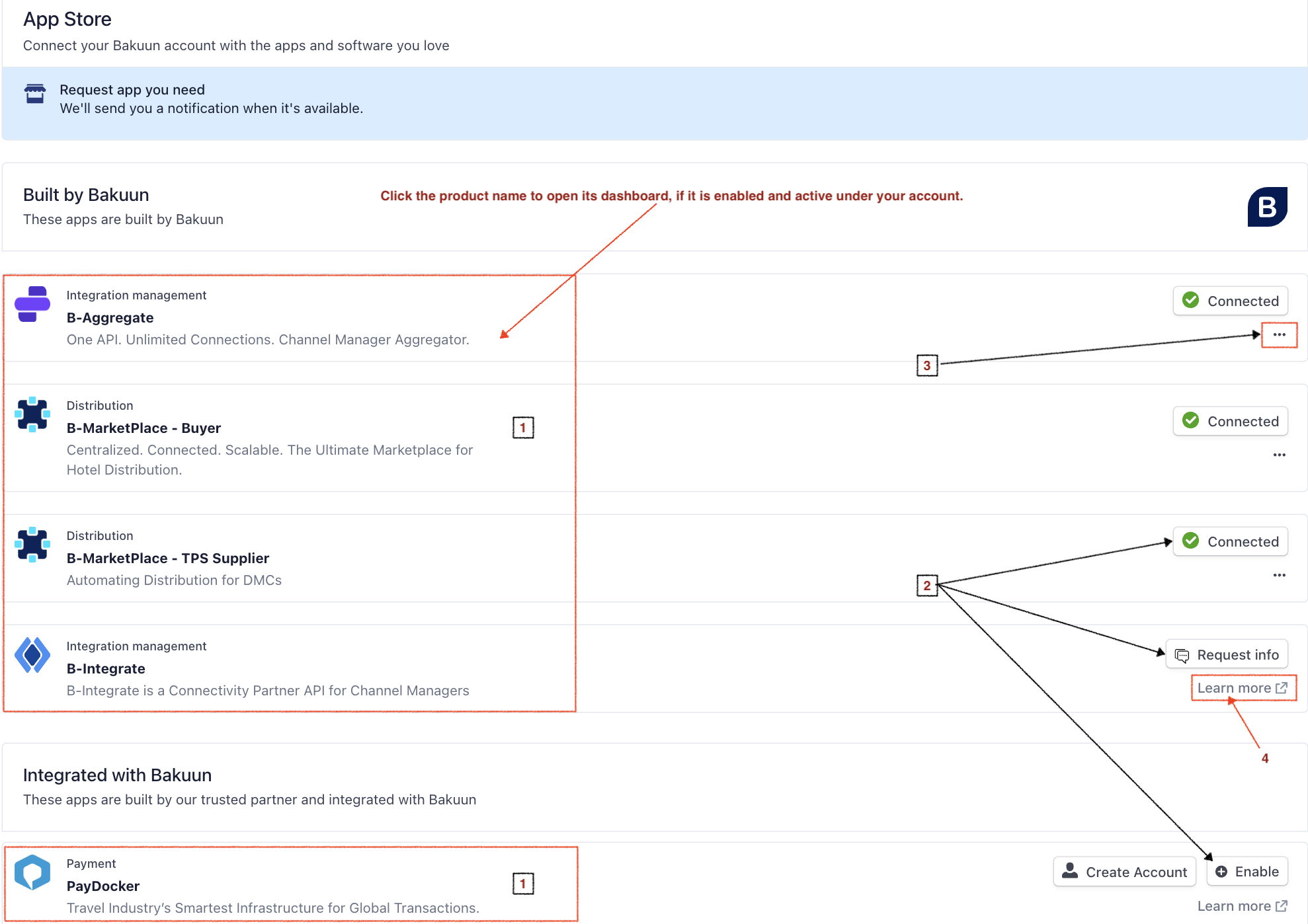Click Connected status for B-MarketPlace Buyer

coord(1230,421)
